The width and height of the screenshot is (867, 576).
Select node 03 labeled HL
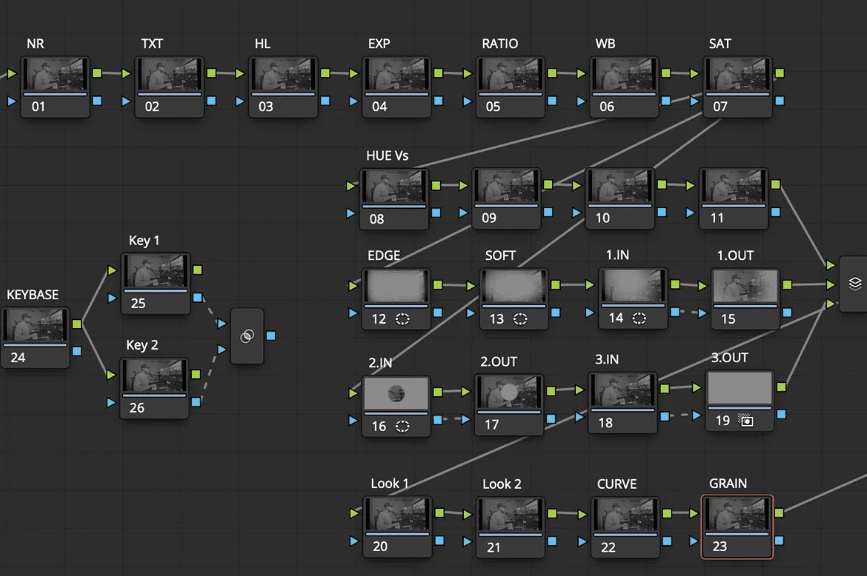tap(283, 87)
